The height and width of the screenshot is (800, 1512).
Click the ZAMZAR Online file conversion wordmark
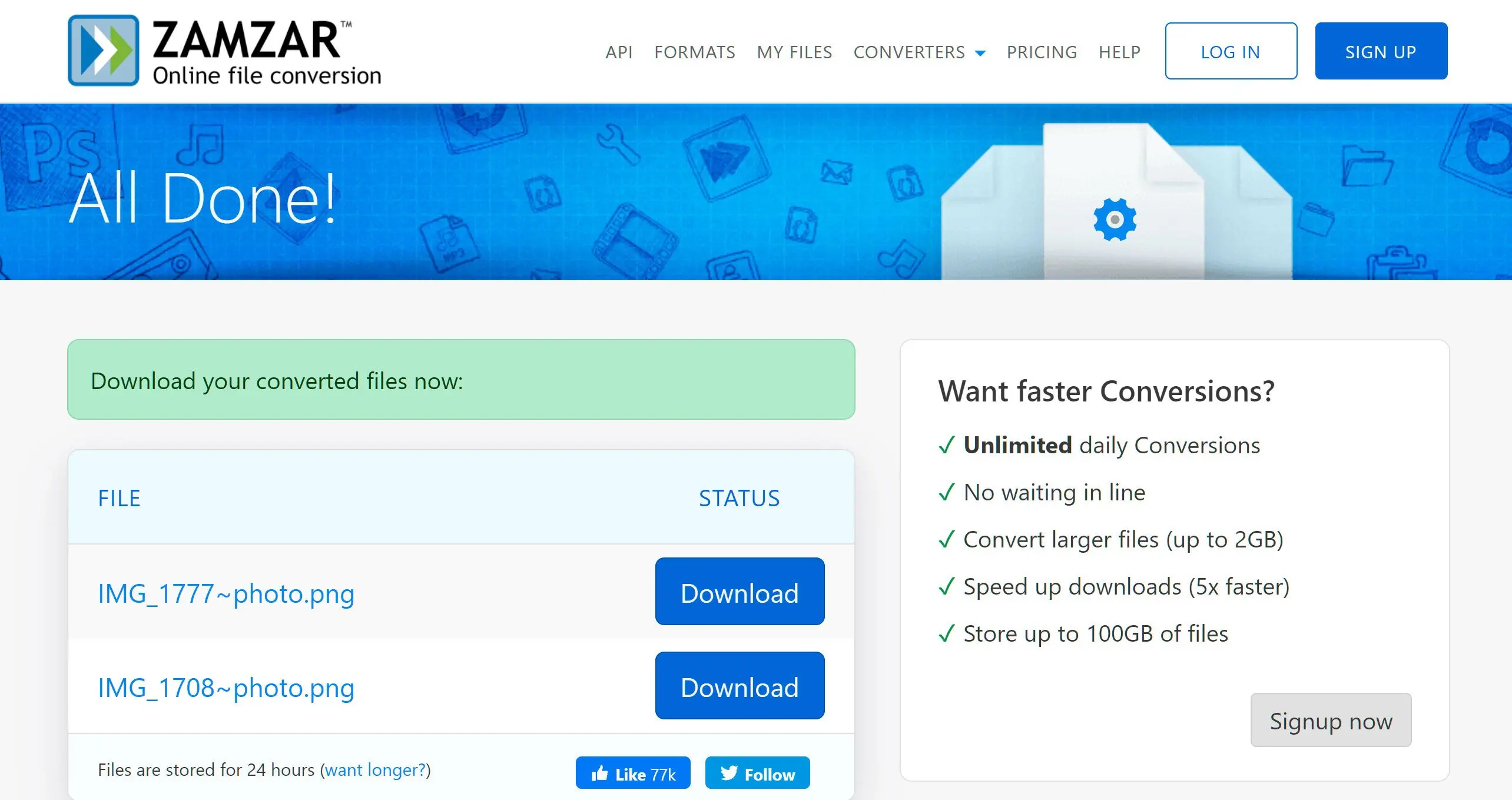point(266,52)
